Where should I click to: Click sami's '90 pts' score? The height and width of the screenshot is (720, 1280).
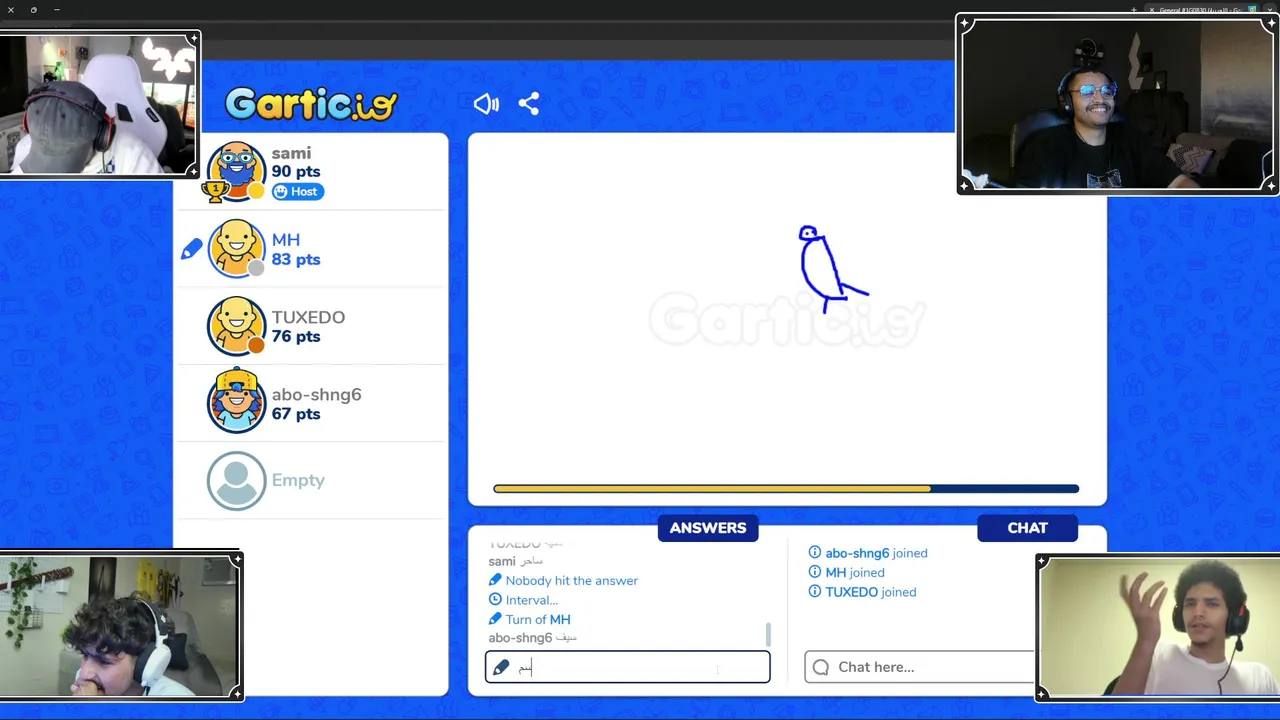click(296, 172)
